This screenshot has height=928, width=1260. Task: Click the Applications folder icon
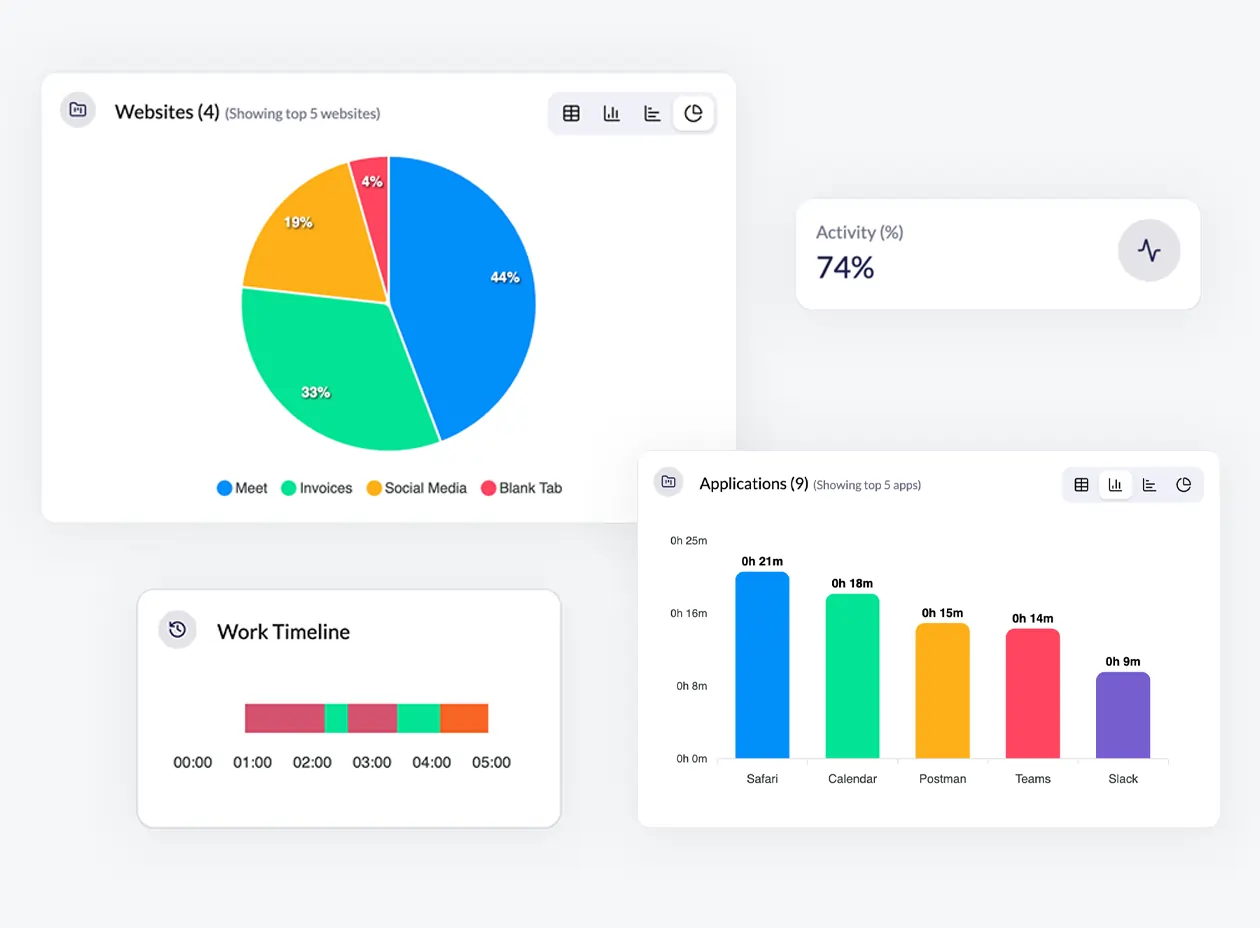[x=668, y=481]
